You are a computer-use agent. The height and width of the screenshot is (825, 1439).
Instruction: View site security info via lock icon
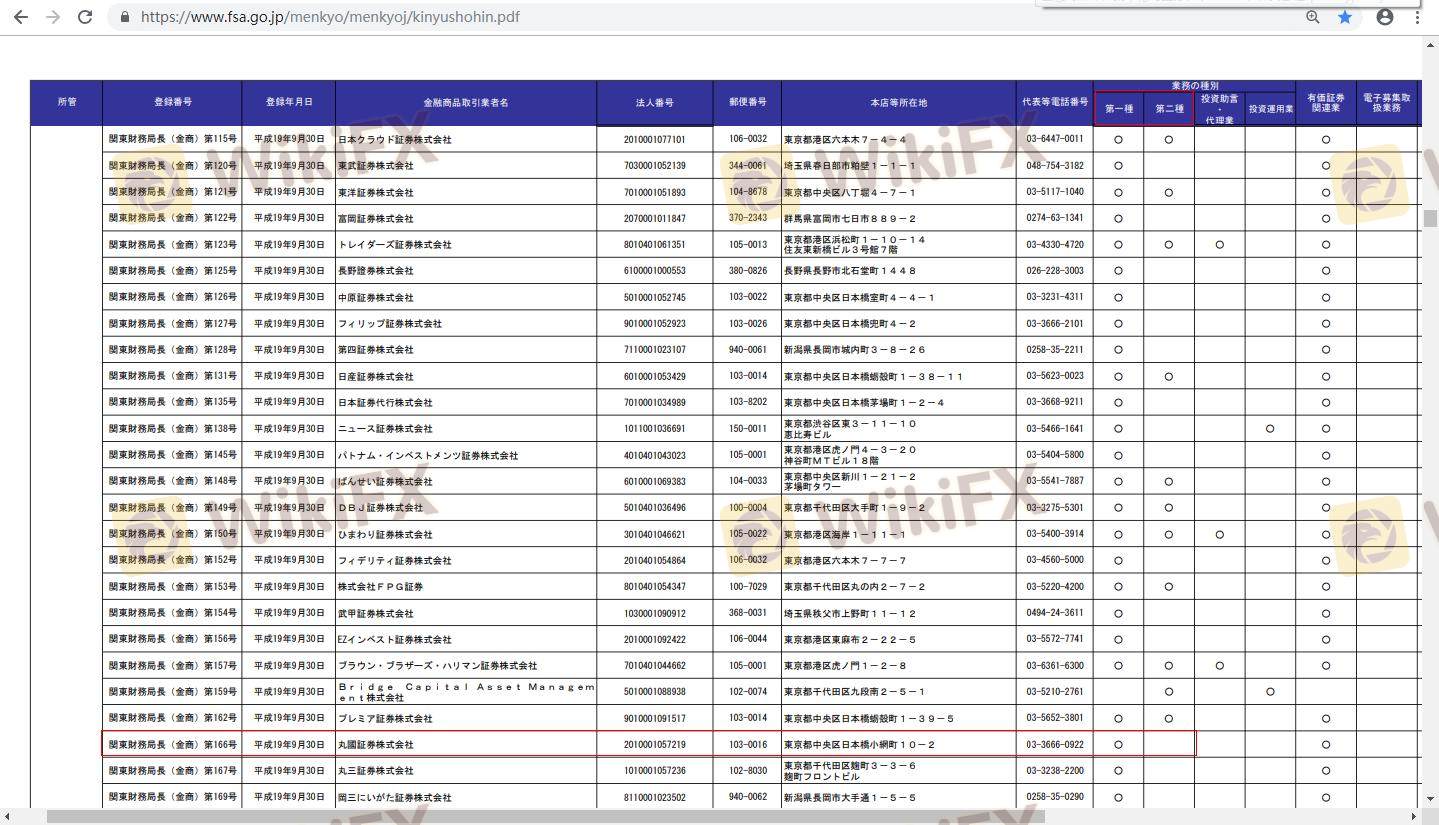(125, 17)
